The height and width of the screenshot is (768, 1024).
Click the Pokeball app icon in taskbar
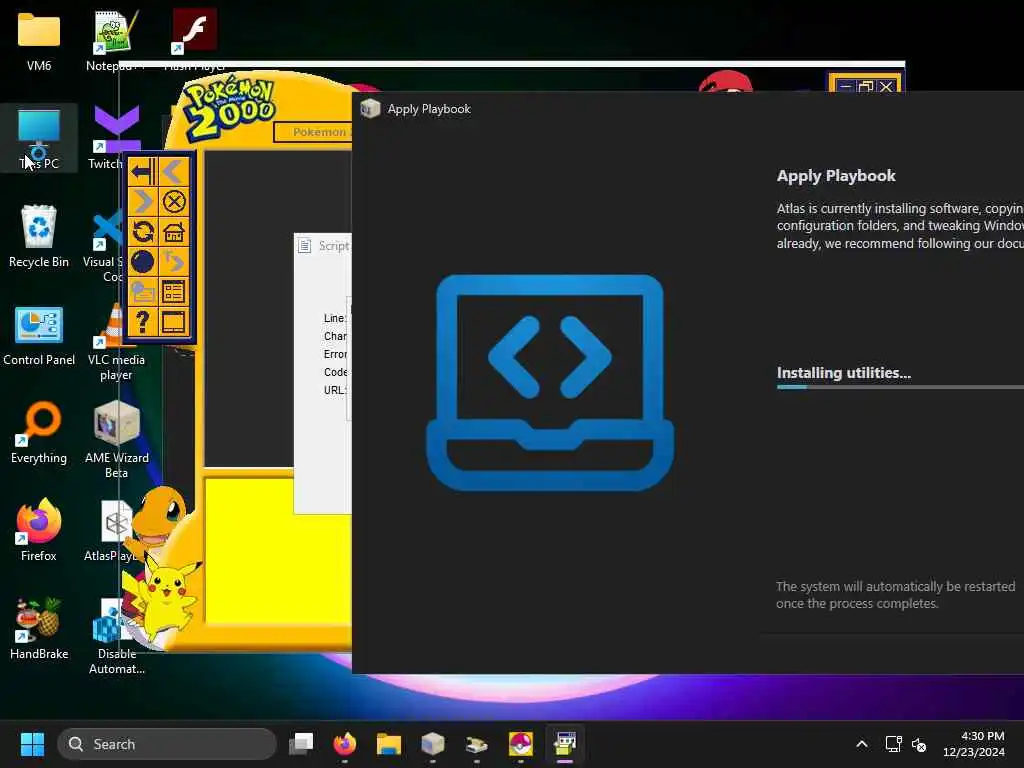coord(520,744)
